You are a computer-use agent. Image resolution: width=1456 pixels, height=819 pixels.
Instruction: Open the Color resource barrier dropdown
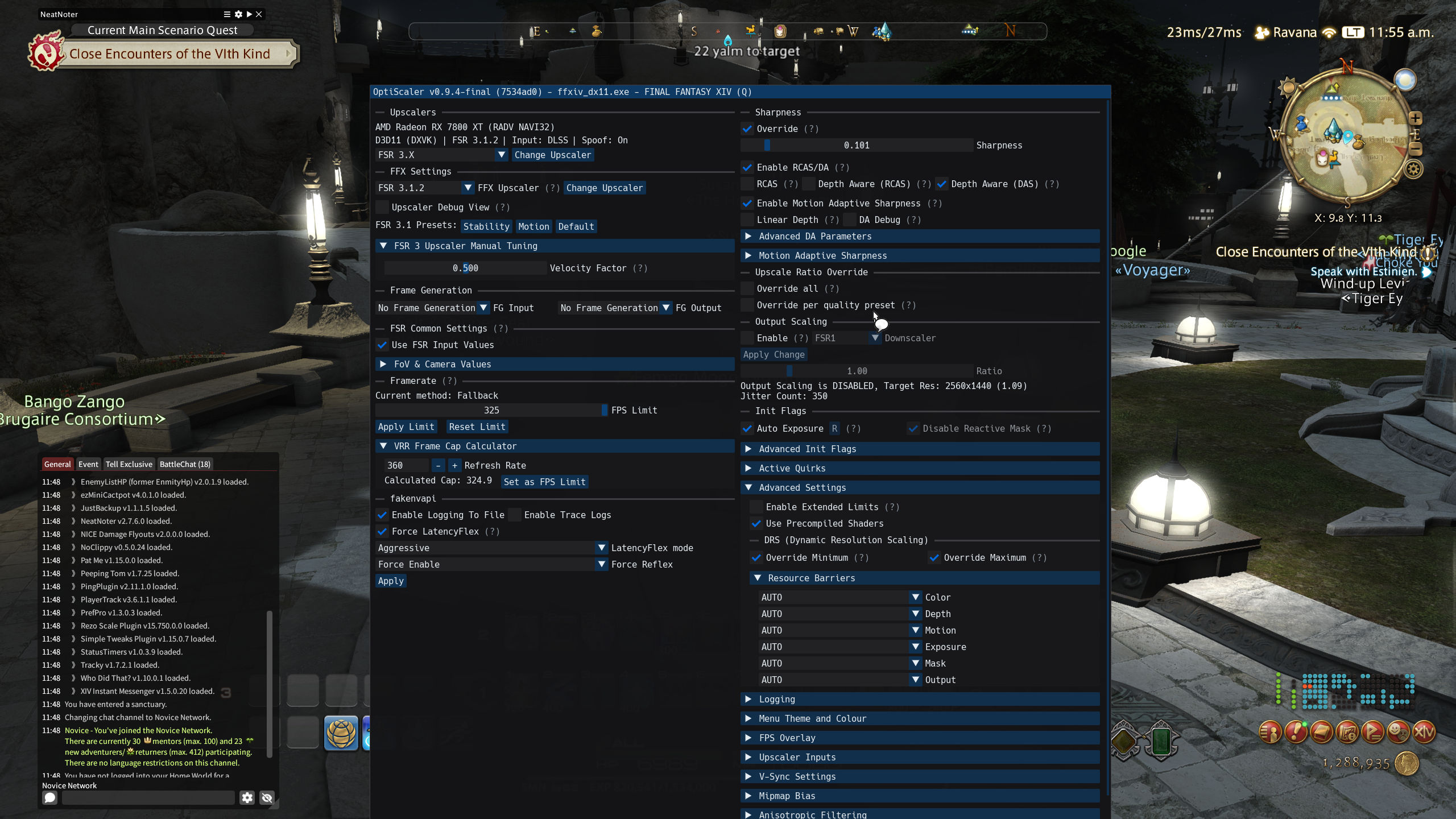[841, 598]
